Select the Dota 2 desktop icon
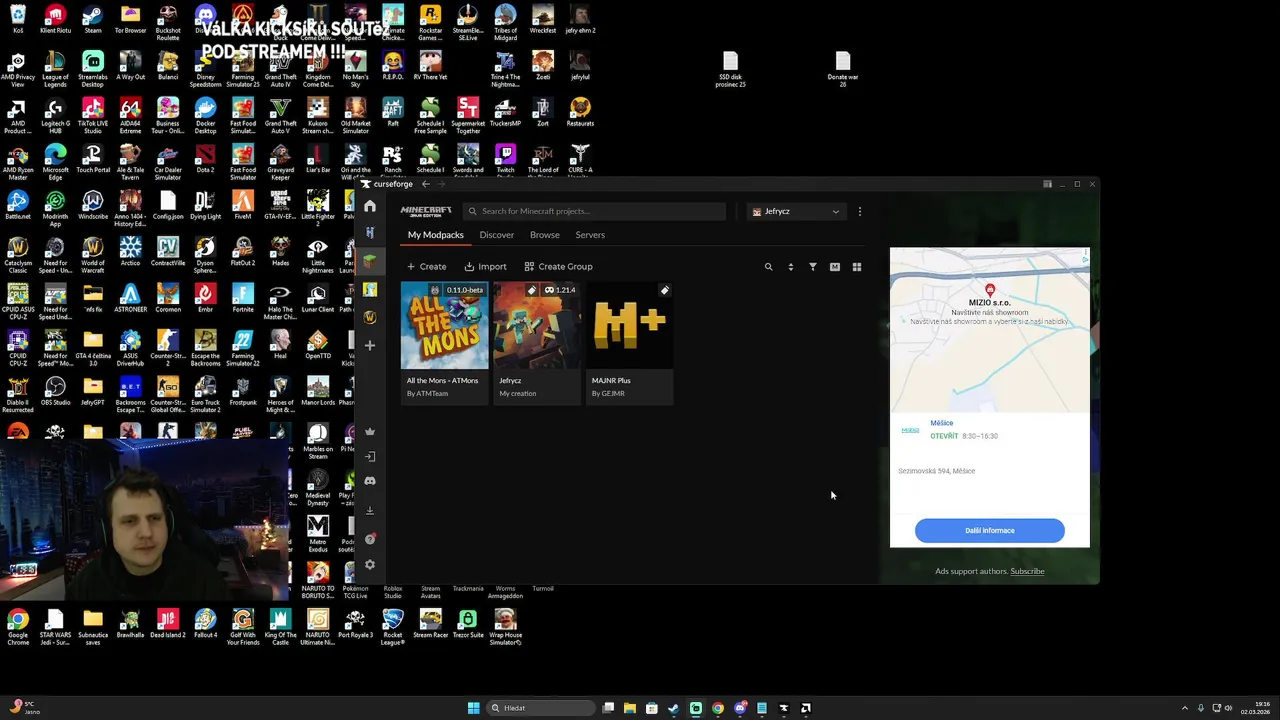 coord(205,160)
